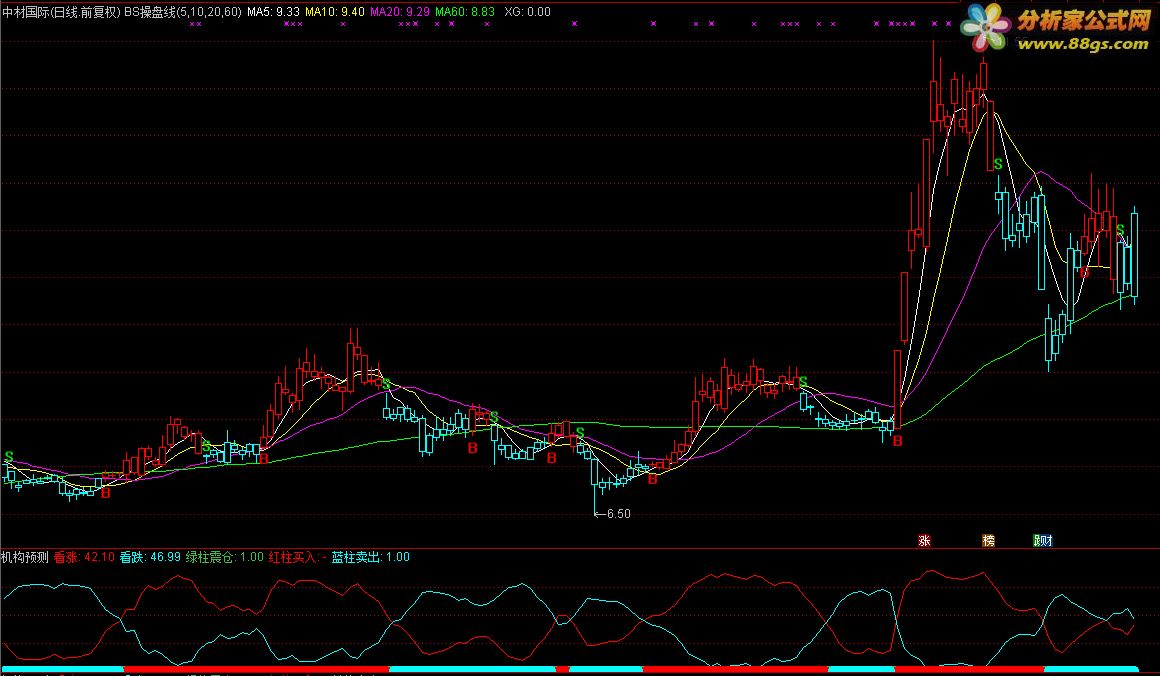Image resolution: width=1160 pixels, height=676 pixels.
Task: Select the MA5: 9.33 indicator label
Action: coord(273,12)
